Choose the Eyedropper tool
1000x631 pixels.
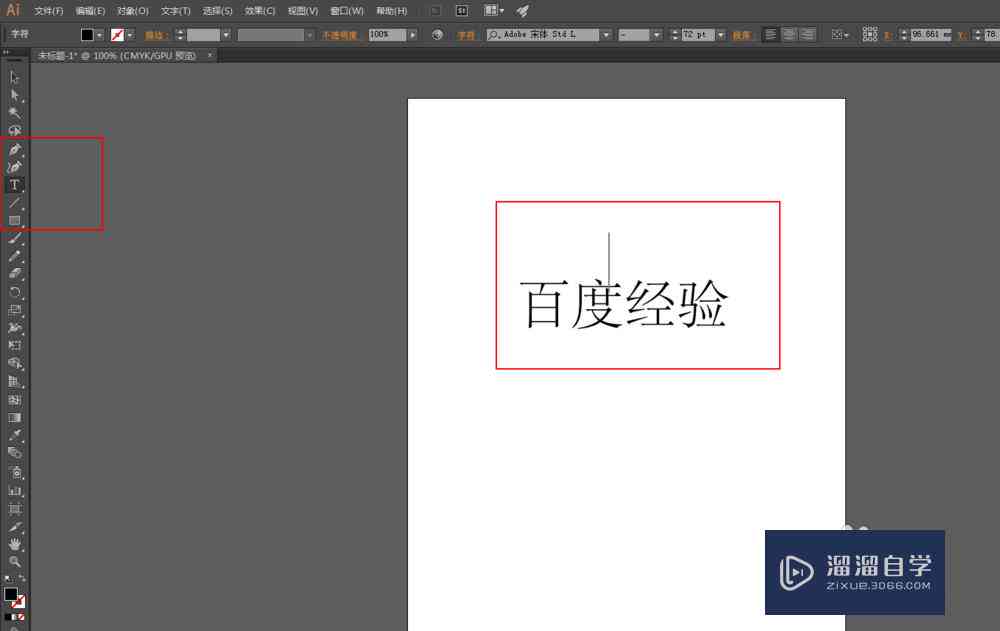[x=14, y=435]
